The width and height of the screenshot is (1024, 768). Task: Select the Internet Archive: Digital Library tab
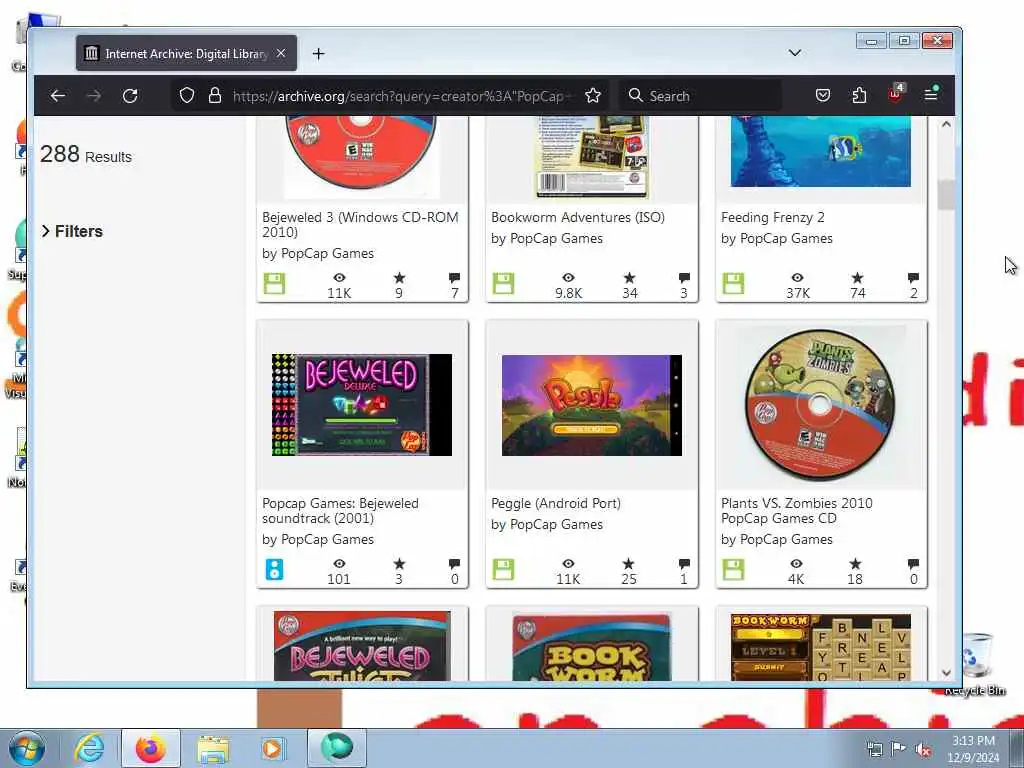click(186, 53)
